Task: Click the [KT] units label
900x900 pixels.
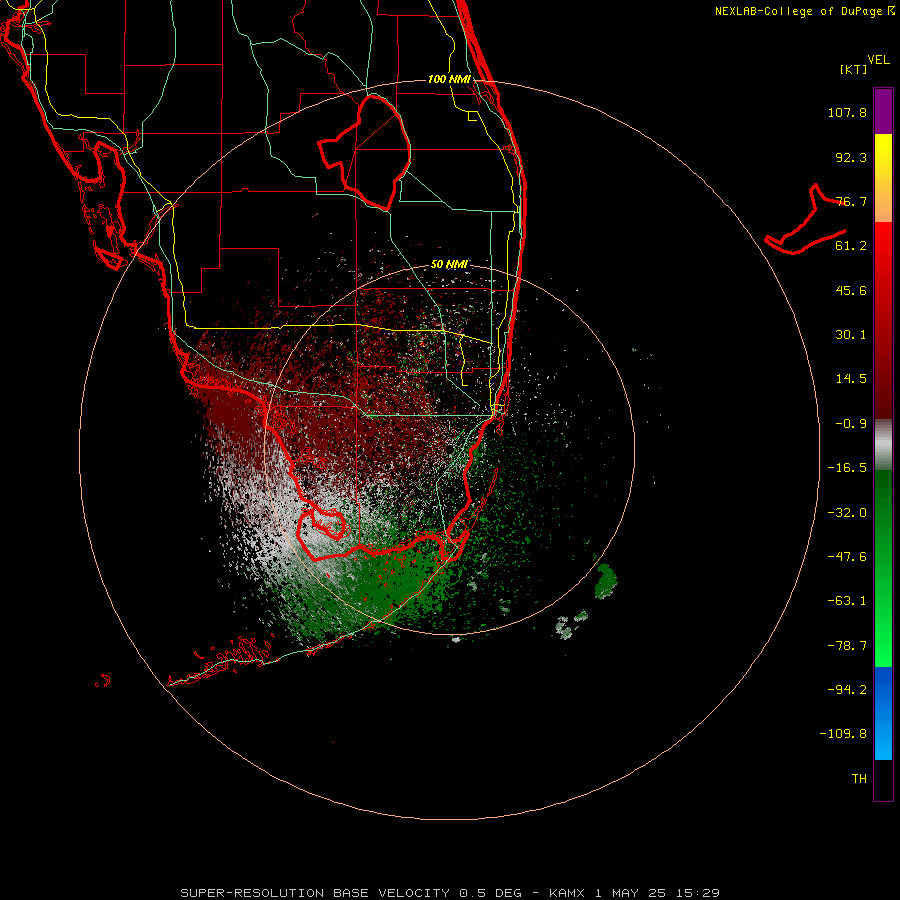Action: (854, 69)
